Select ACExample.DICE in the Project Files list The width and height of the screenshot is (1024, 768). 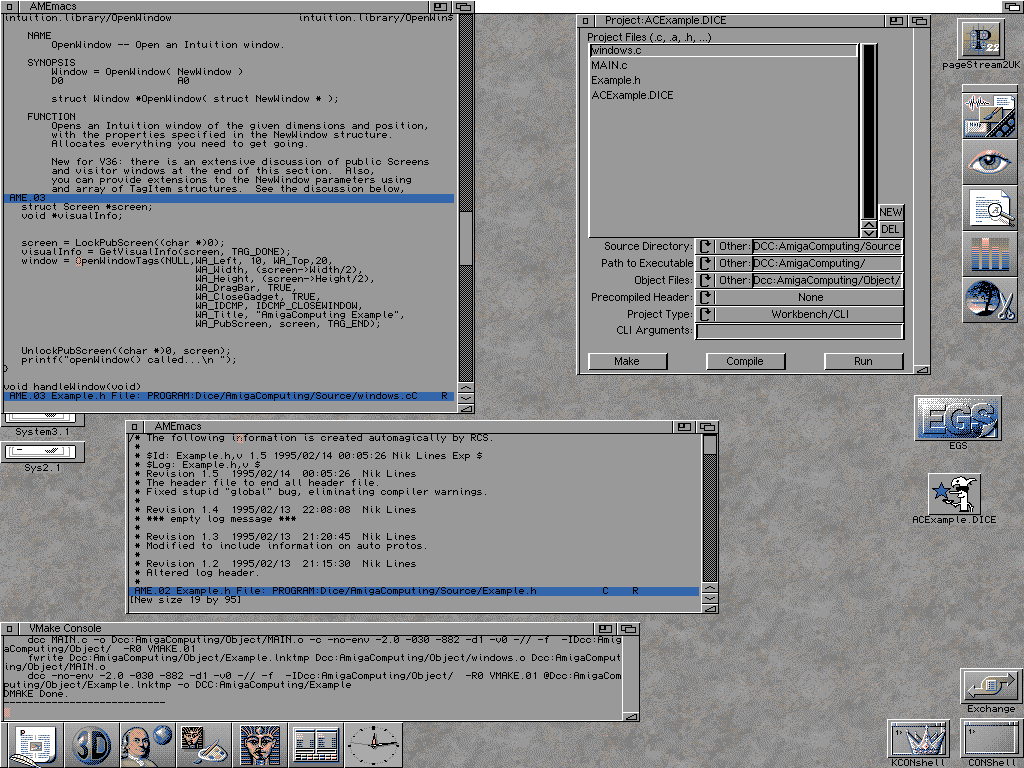pos(723,95)
